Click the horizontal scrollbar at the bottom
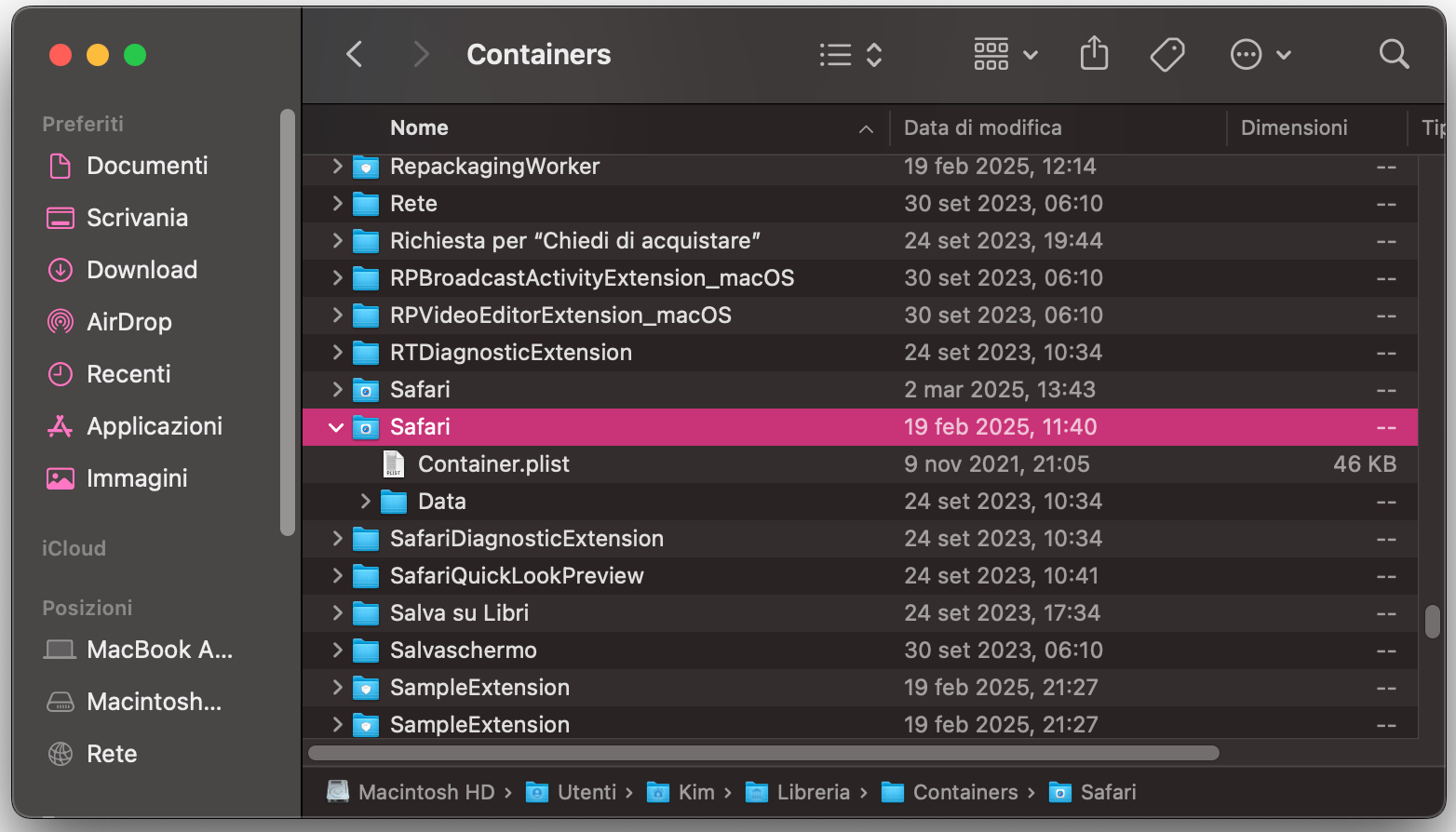 (x=763, y=753)
